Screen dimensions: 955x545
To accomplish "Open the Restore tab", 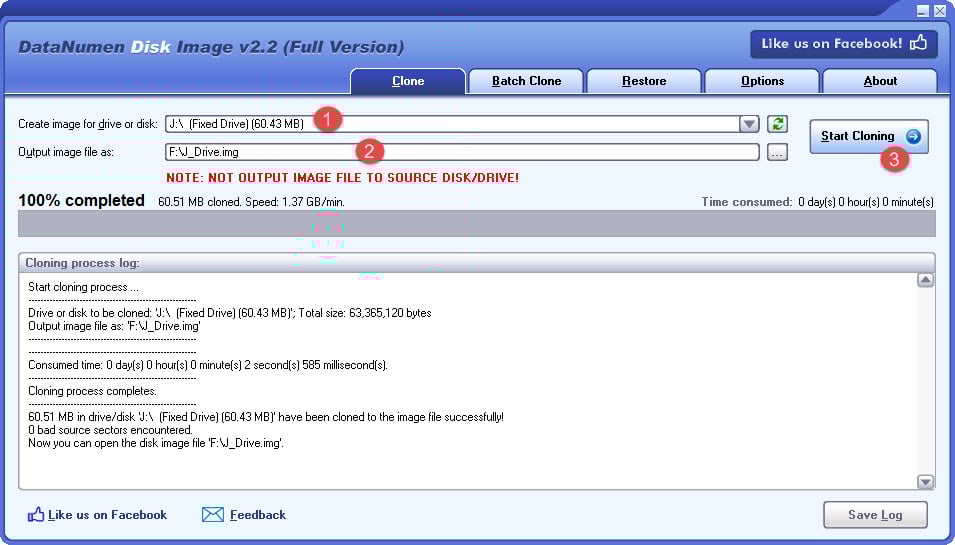I will point(644,81).
